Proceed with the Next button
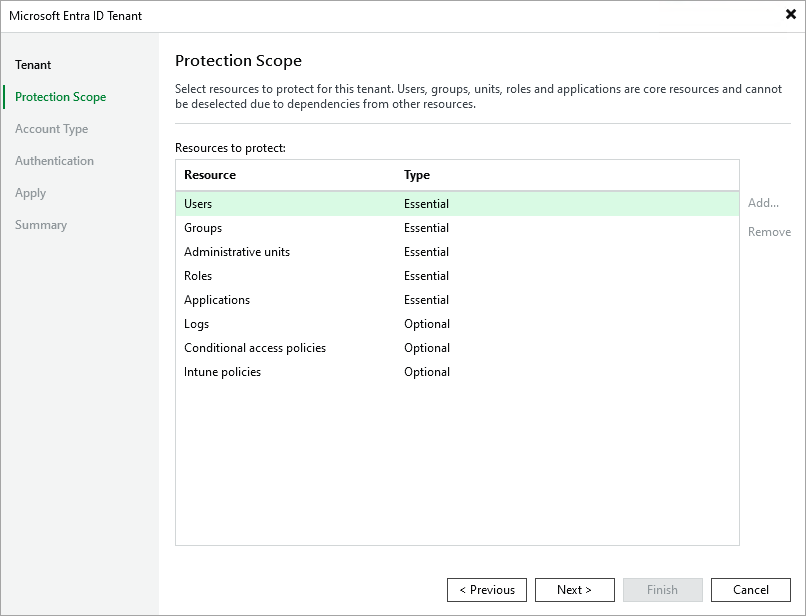Screen dimensions: 806x616 [575, 590]
